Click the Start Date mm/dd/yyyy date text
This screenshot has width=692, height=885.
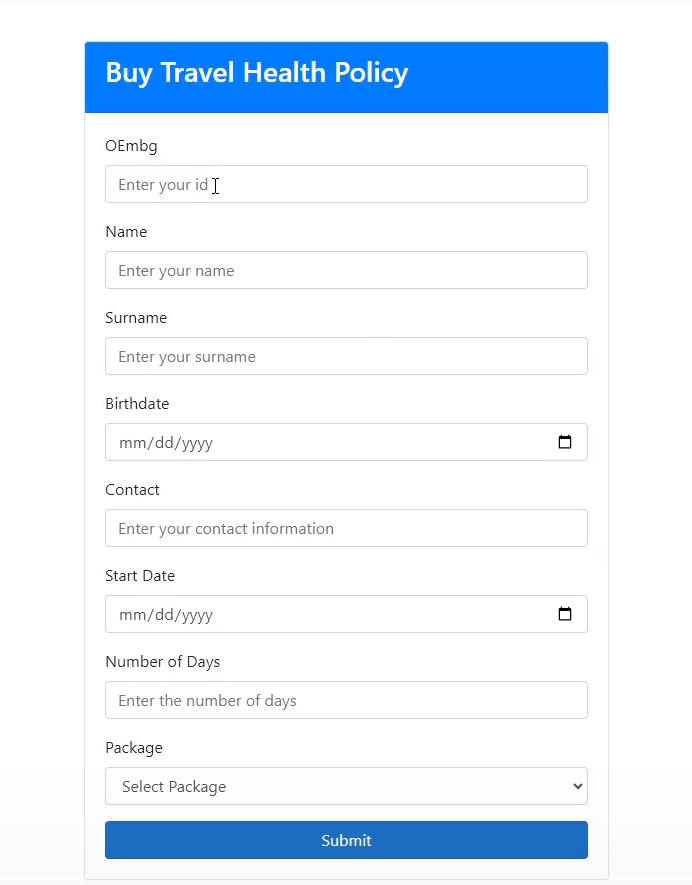coord(166,615)
